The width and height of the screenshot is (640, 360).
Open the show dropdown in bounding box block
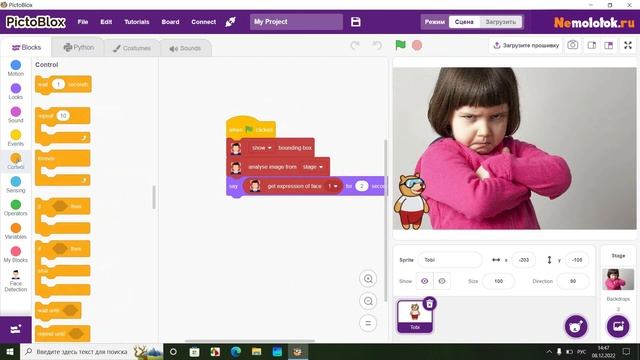coord(261,148)
